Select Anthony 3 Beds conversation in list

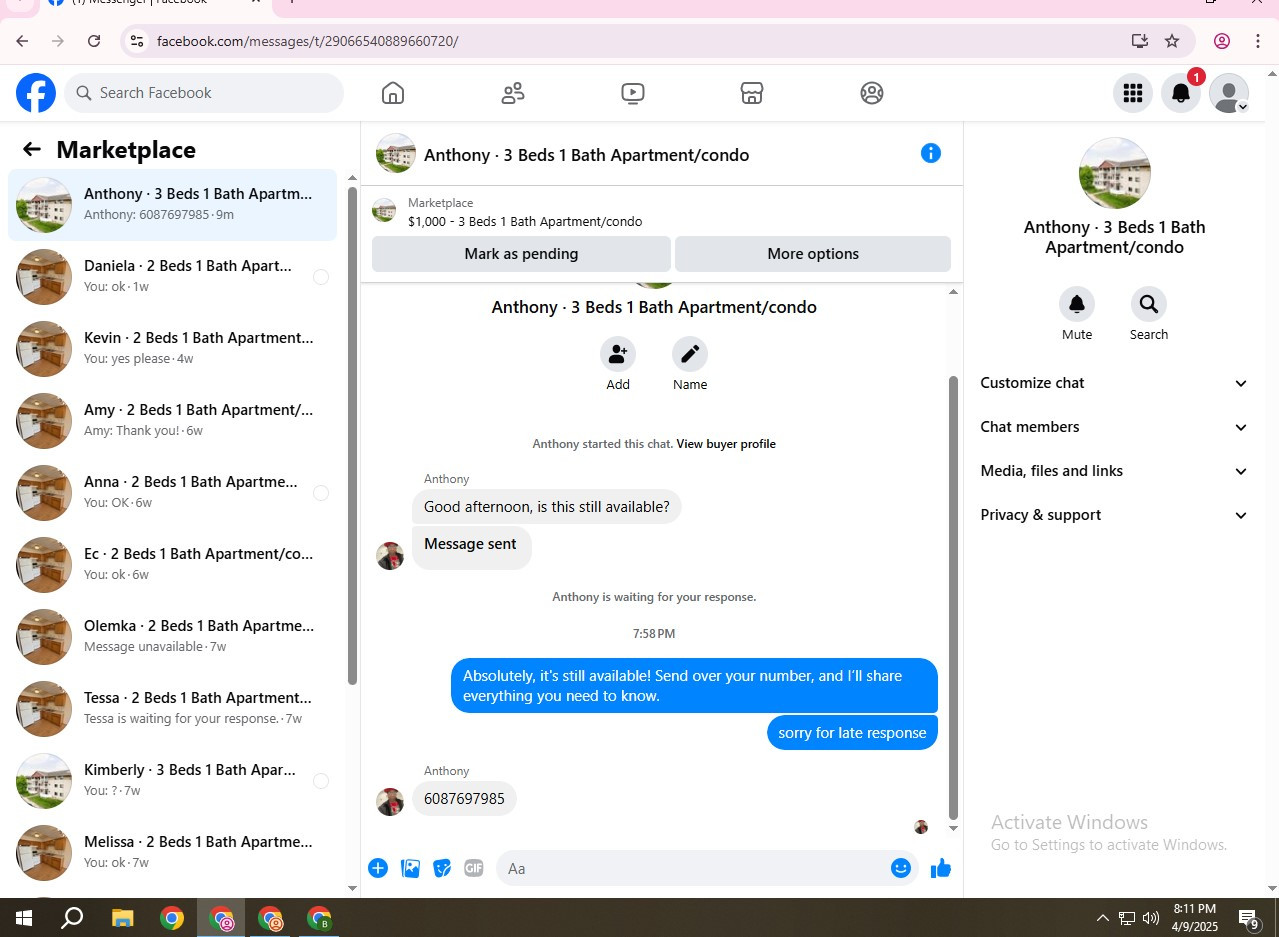[x=172, y=205]
